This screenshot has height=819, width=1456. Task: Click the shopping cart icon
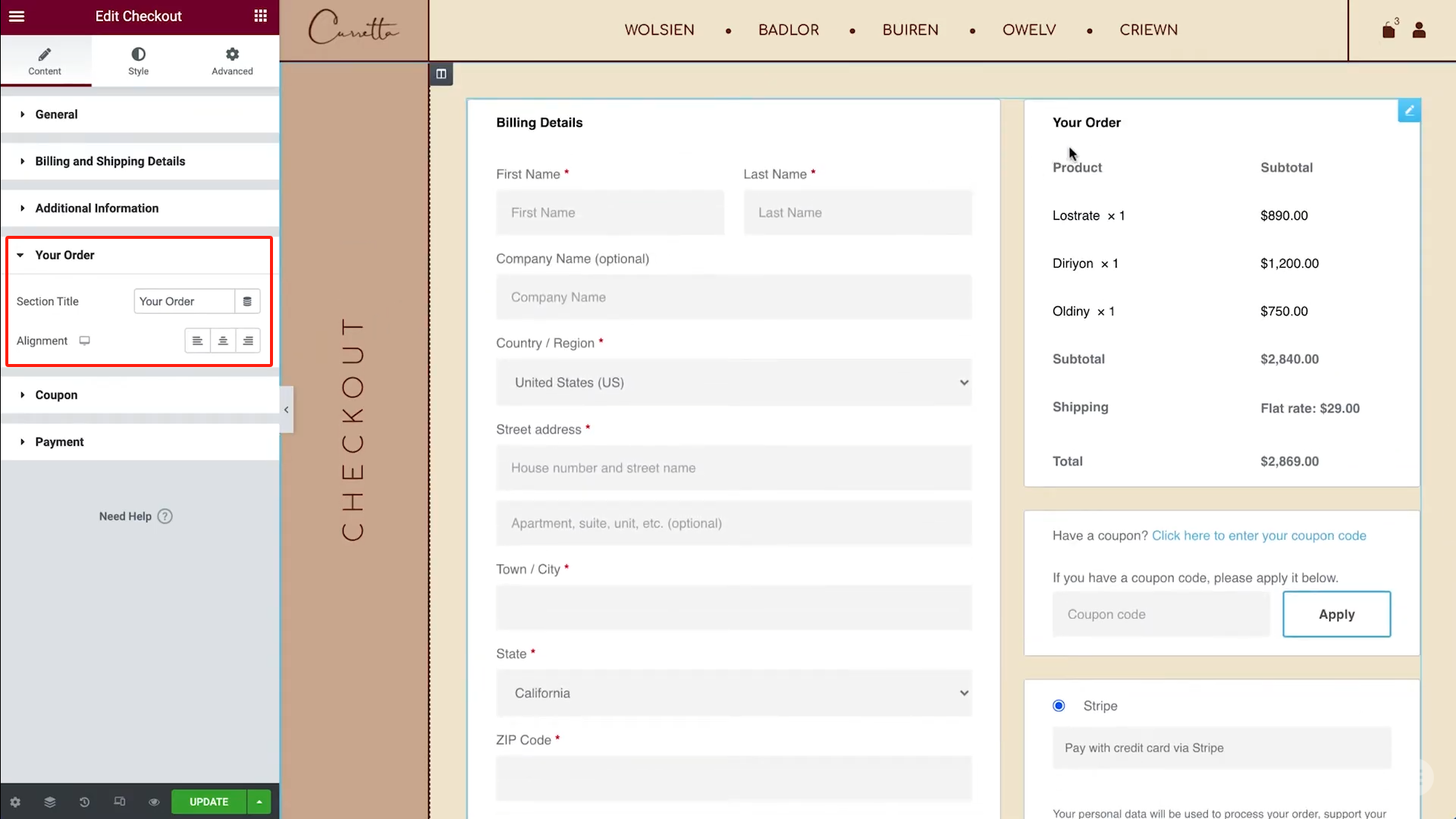click(1389, 30)
